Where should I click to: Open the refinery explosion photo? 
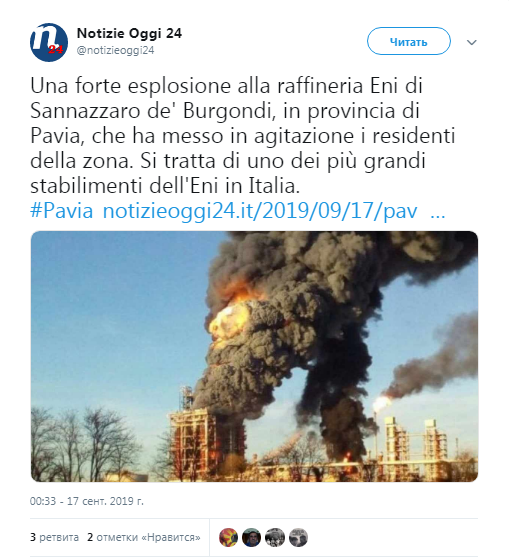click(254, 356)
